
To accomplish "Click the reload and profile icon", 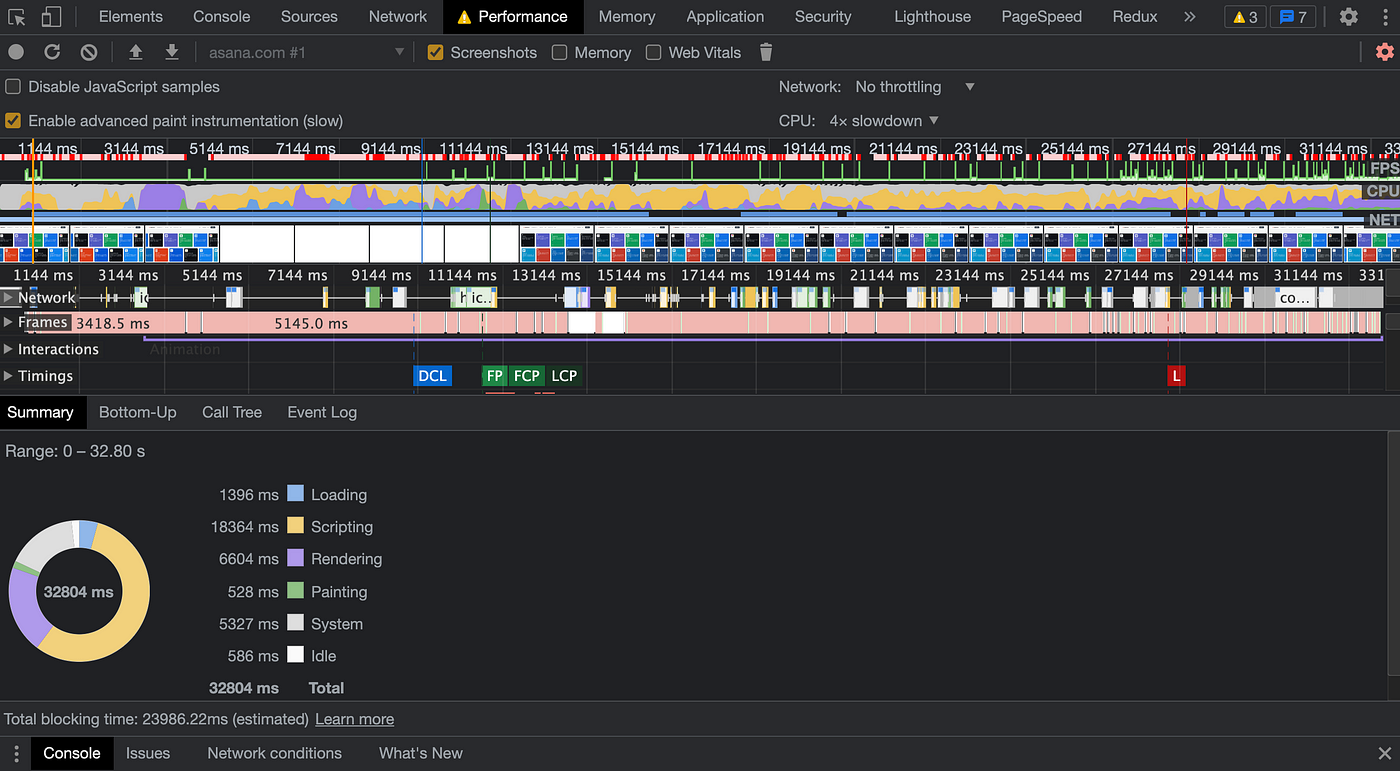I will tap(52, 52).
